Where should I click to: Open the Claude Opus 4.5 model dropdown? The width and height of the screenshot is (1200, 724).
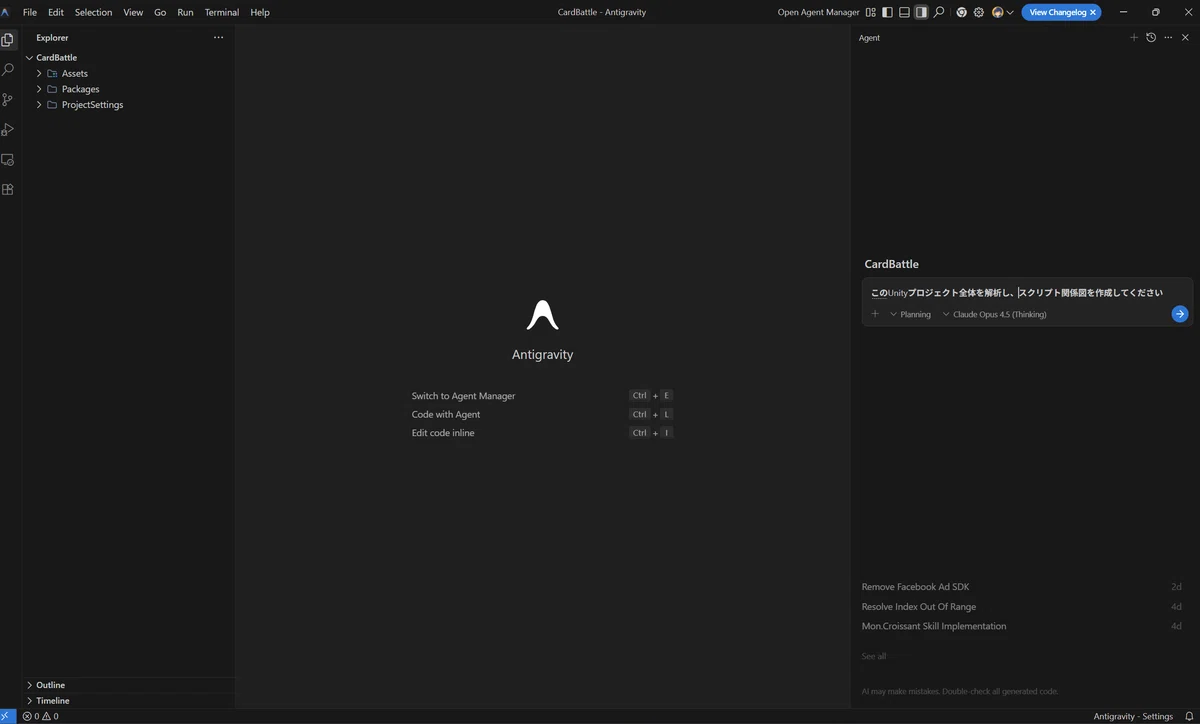pyautogui.click(x=995, y=314)
